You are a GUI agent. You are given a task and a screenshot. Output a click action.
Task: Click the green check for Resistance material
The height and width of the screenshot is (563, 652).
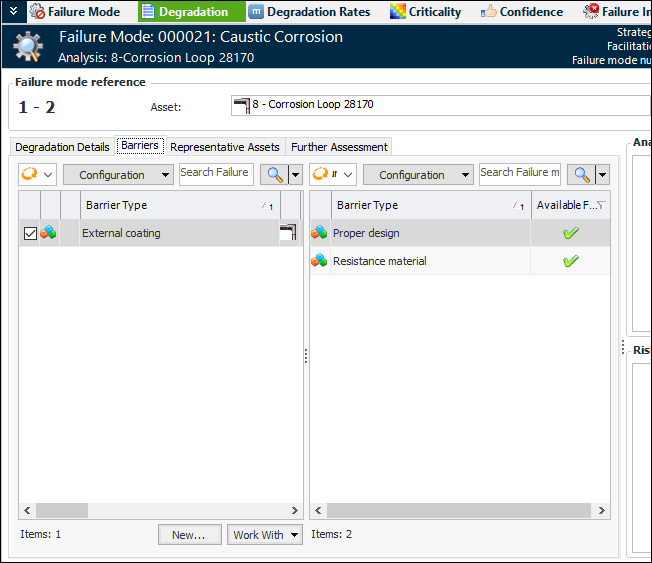570,261
